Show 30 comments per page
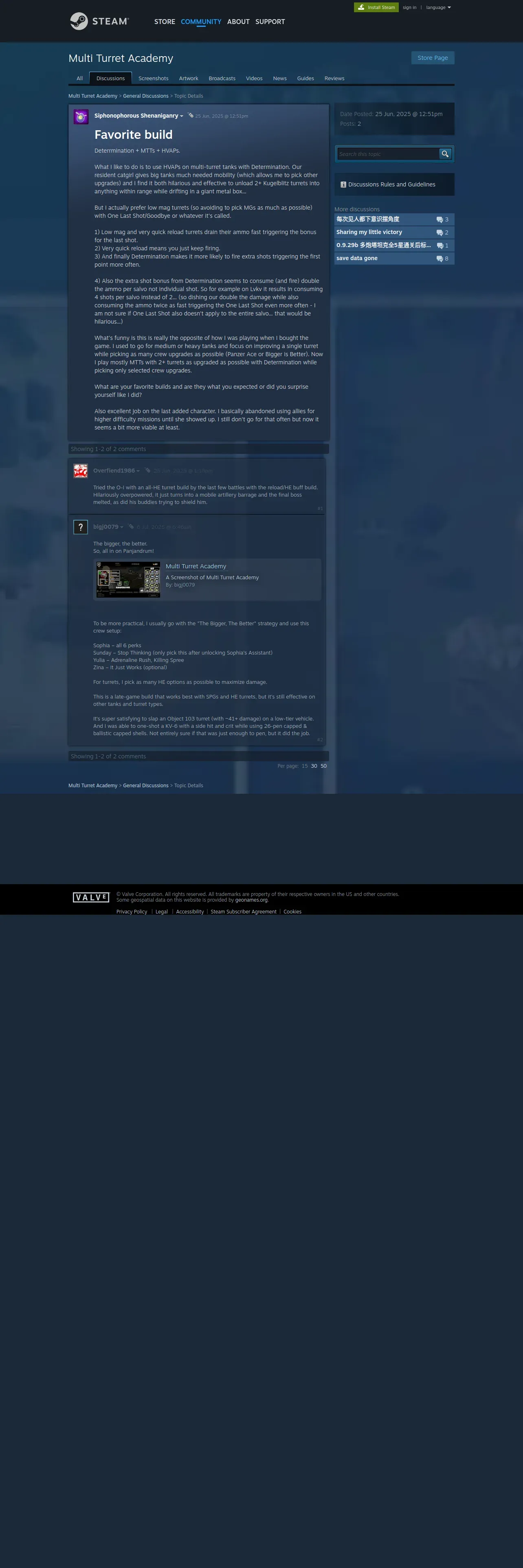This screenshot has height=1568, width=523. click(314, 766)
